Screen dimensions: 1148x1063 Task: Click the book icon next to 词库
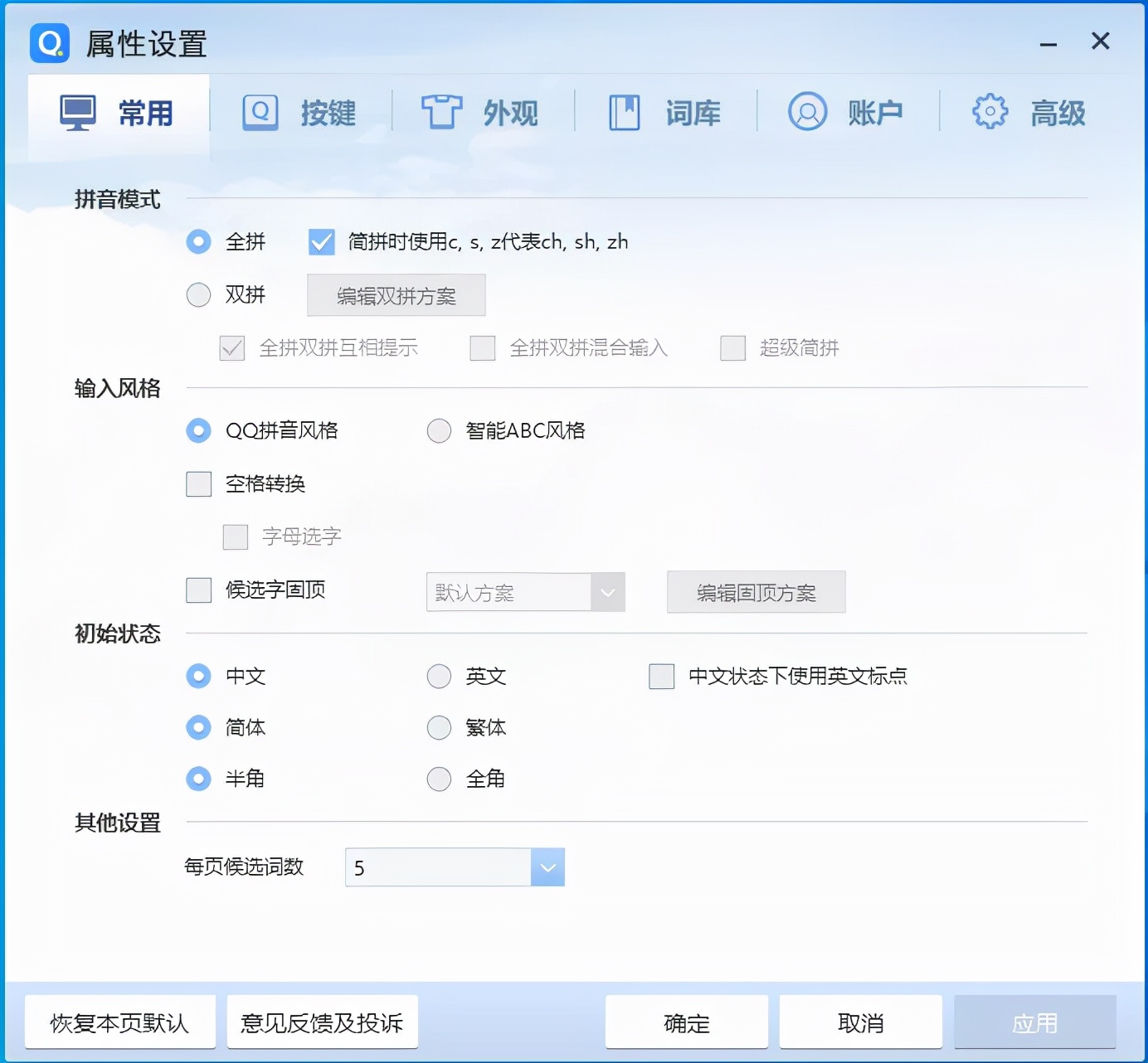pyautogui.click(x=623, y=112)
